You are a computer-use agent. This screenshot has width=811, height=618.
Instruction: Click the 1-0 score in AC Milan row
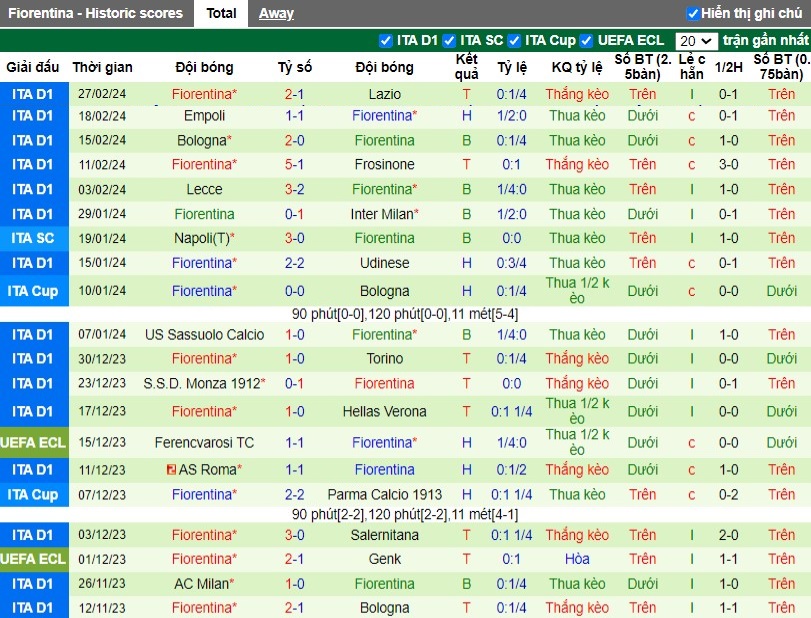click(x=294, y=584)
